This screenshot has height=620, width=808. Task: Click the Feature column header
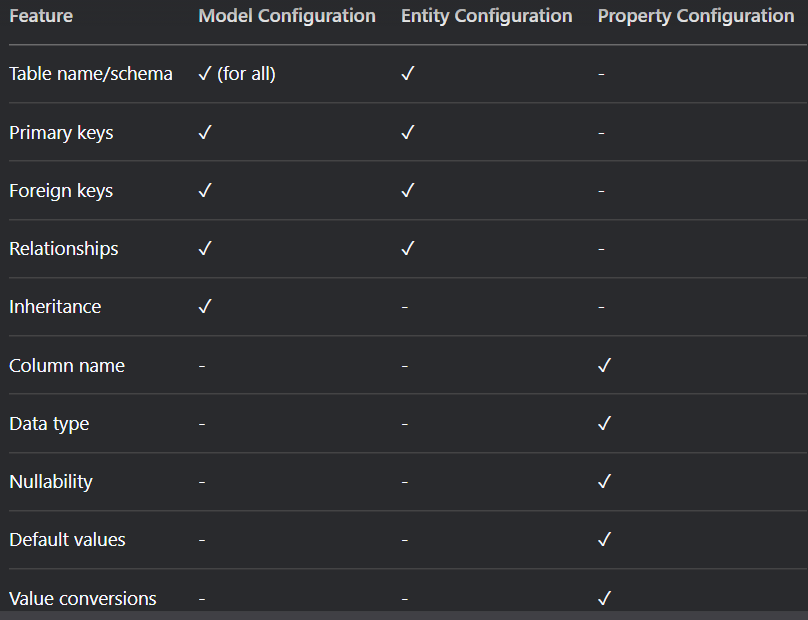click(41, 16)
